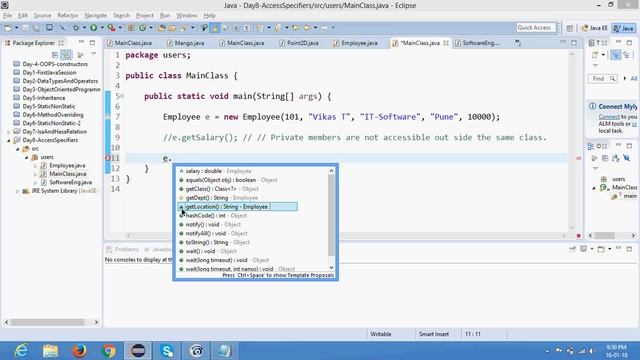Screen dimensions: 640x360
Task: Click the Open Perspective icon
Action: (x=570, y=28)
